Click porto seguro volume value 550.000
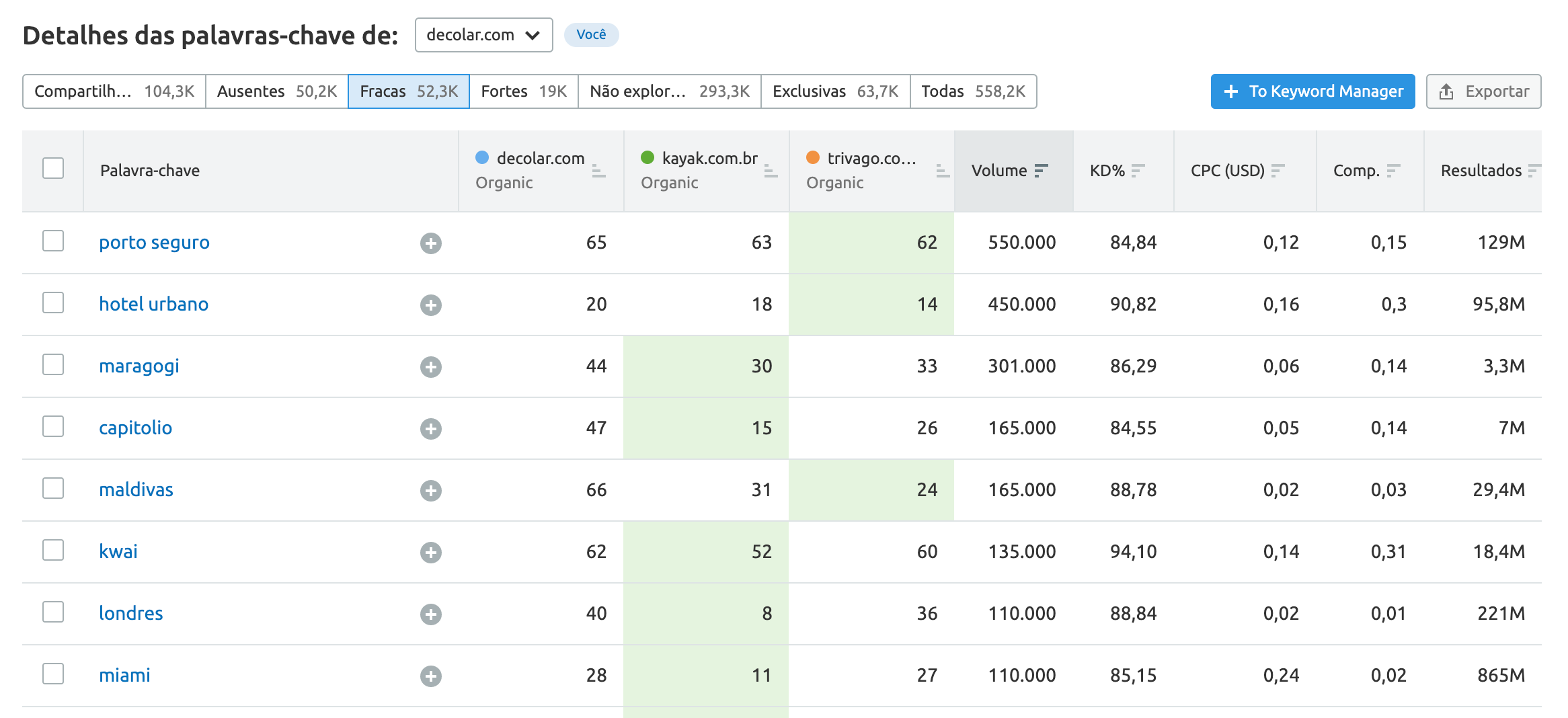Image resolution: width=1568 pixels, height=718 pixels. 1022,243
